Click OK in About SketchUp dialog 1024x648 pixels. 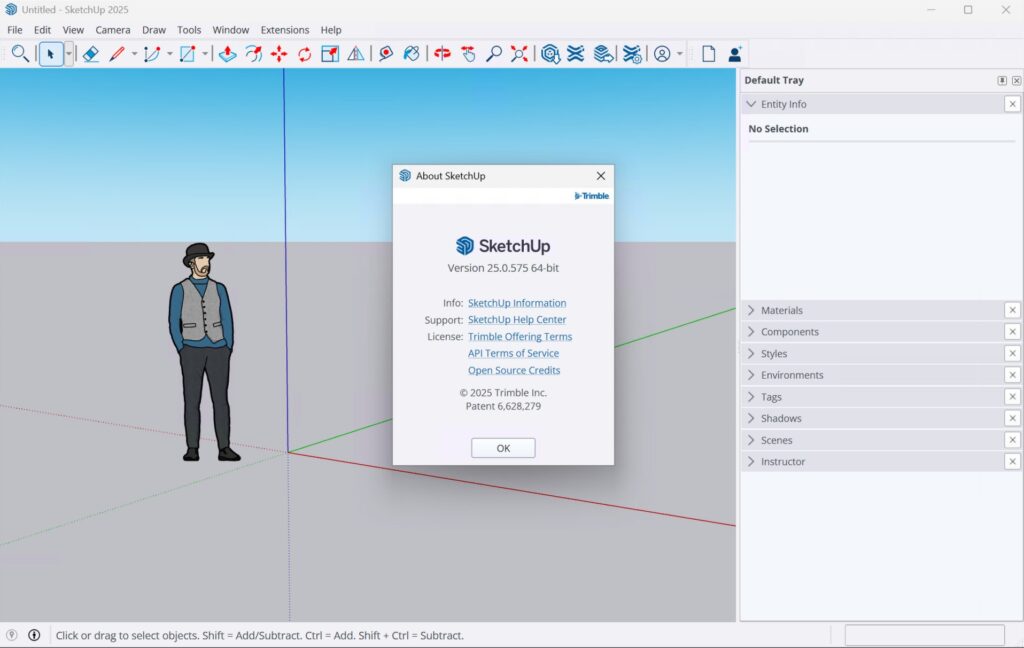click(504, 448)
